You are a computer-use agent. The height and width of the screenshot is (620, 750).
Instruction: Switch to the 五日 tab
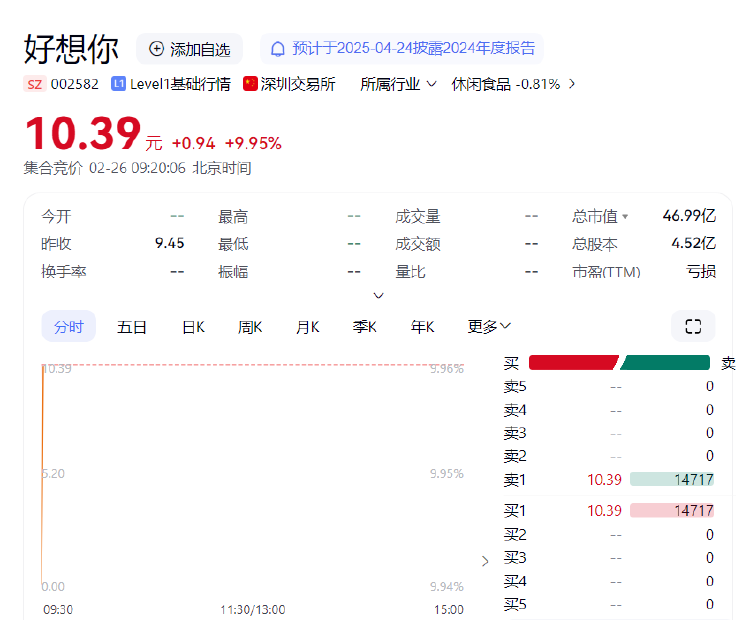pos(132,327)
